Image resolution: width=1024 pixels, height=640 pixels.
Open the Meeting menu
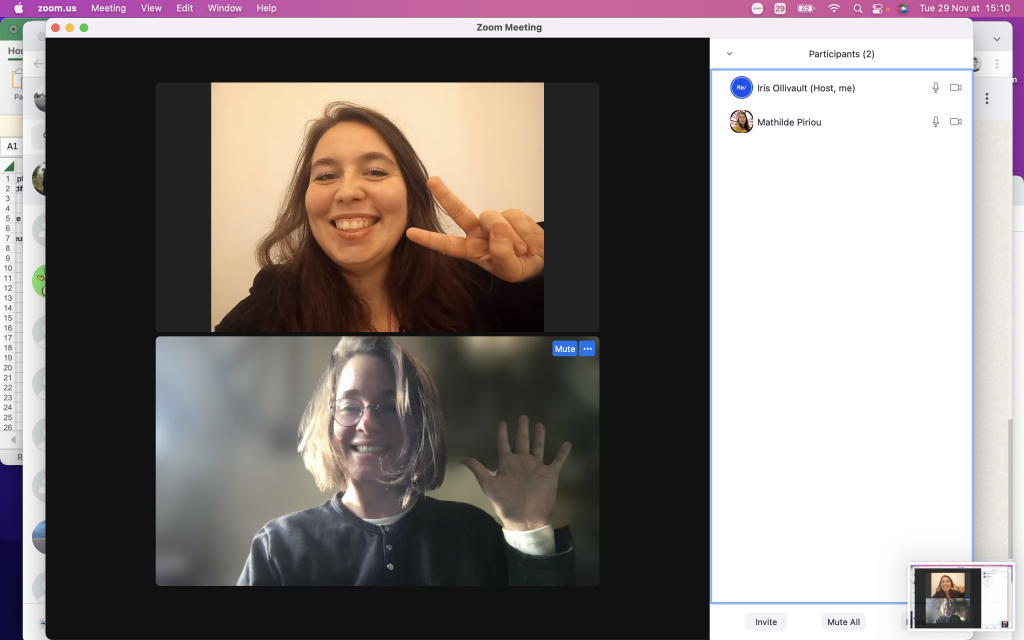108,8
